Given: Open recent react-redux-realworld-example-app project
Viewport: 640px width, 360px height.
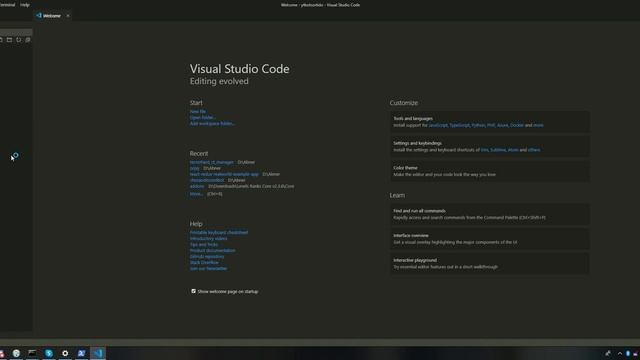Looking at the screenshot, I should click(x=224, y=174).
